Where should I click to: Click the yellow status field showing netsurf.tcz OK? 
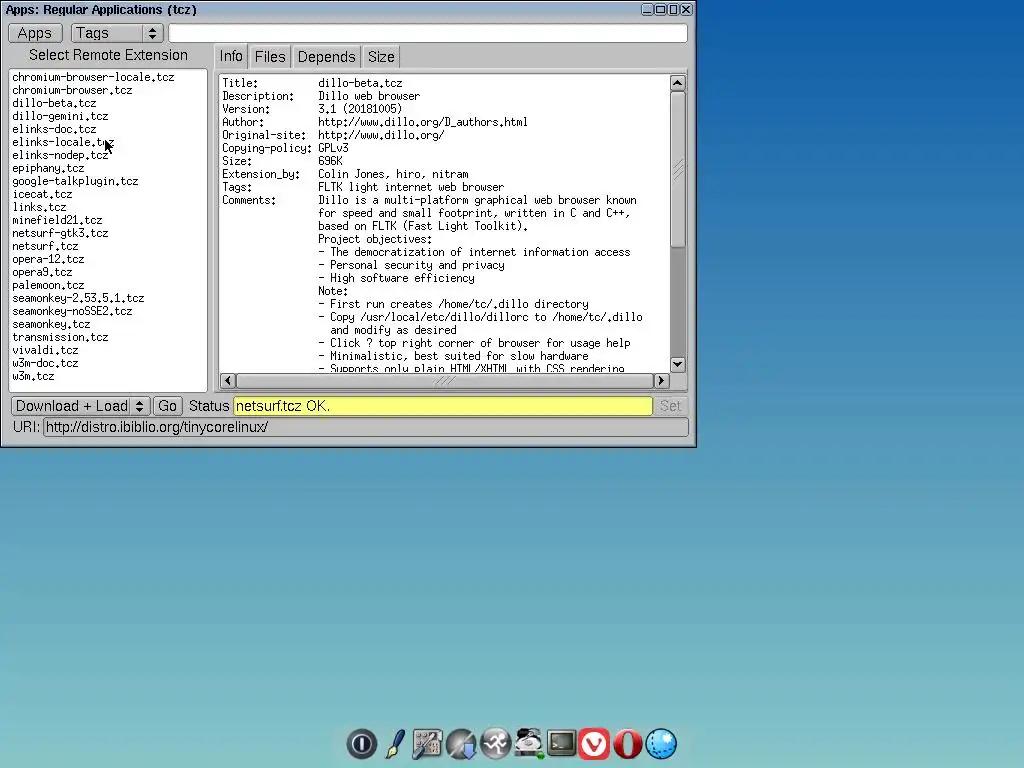click(x=443, y=406)
